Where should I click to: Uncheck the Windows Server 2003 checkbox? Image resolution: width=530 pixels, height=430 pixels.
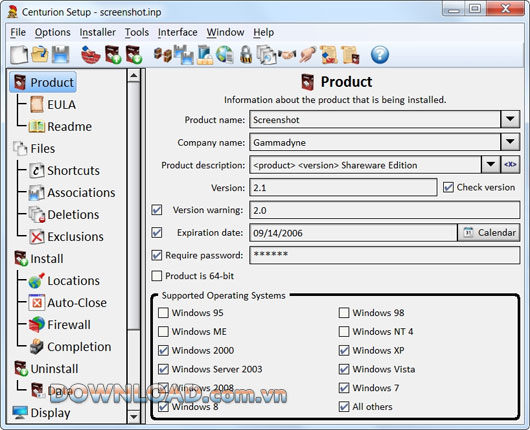pos(163,369)
